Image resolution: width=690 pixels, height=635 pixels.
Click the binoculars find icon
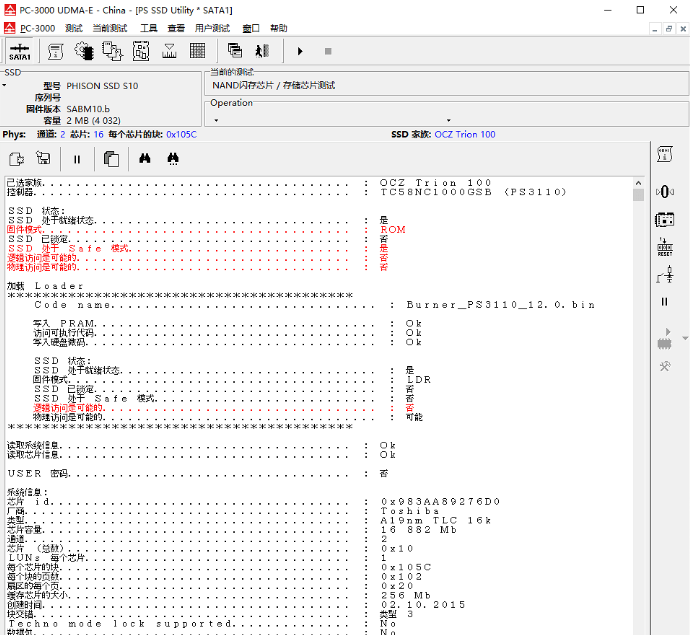point(145,158)
